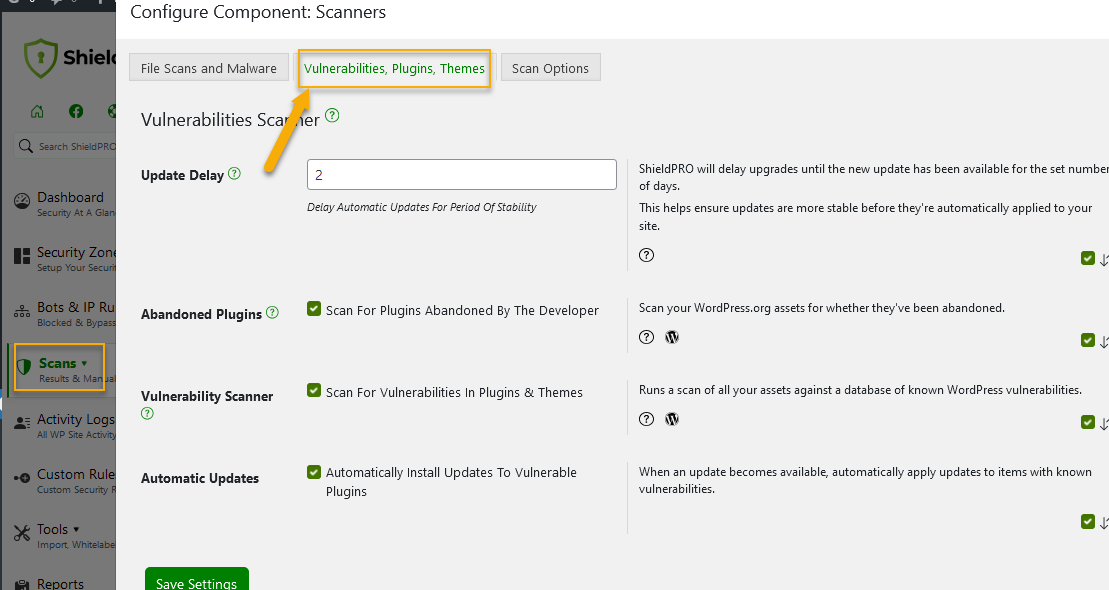Click the Custom Rules icon

pos(23,478)
